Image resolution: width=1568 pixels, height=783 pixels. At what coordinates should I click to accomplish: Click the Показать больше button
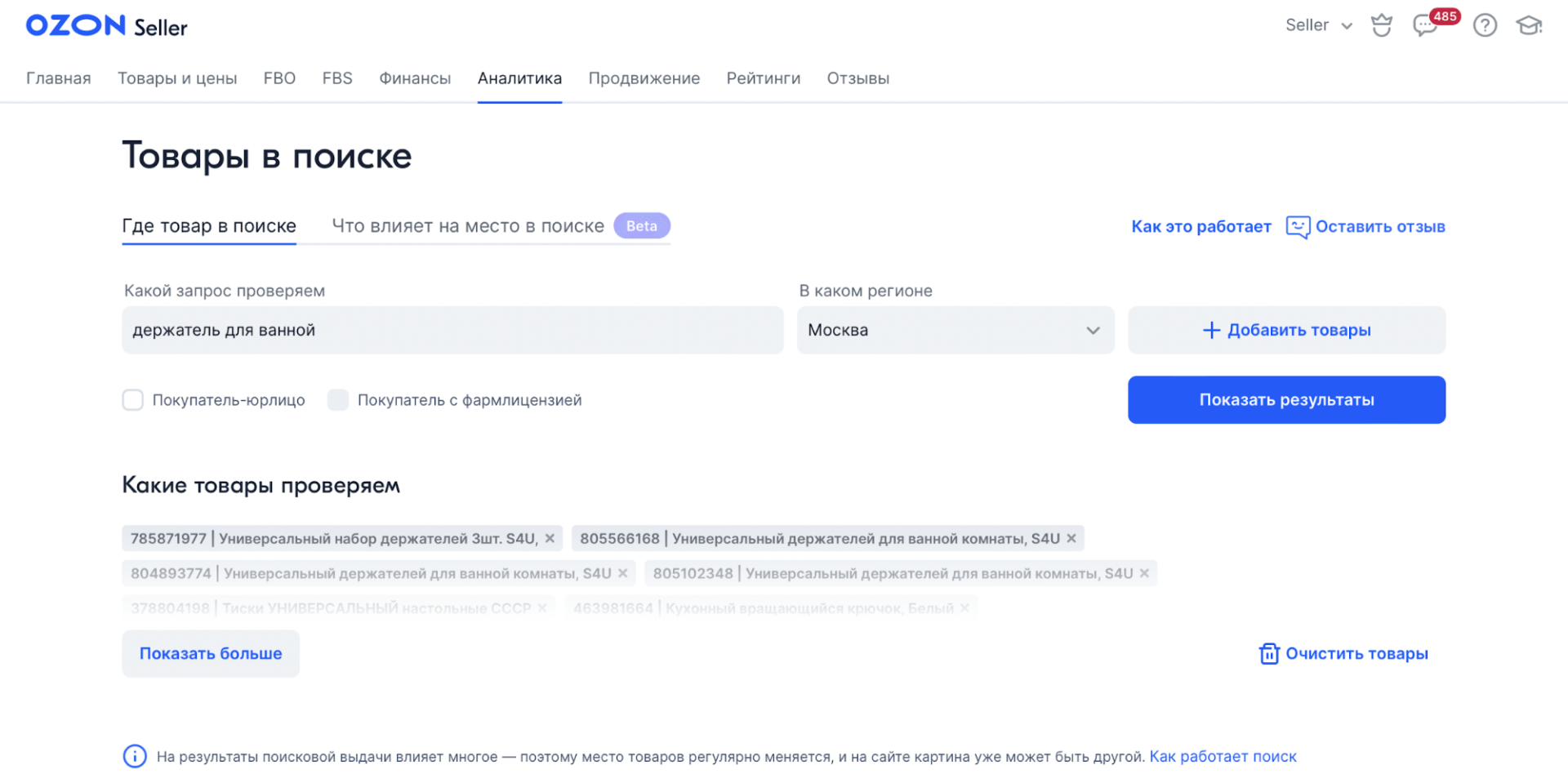211,653
